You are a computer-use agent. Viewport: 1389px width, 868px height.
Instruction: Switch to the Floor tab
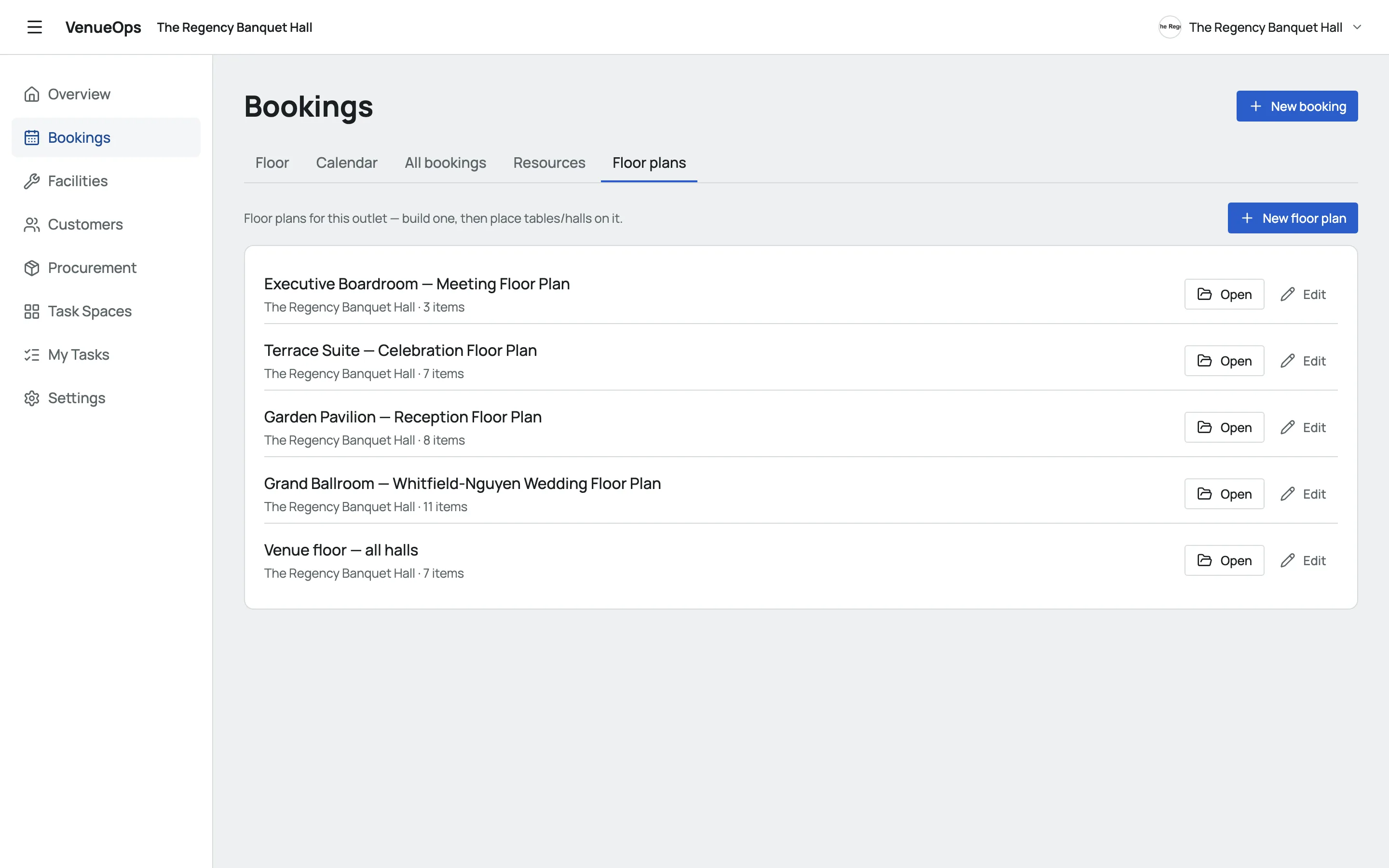(x=272, y=163)
